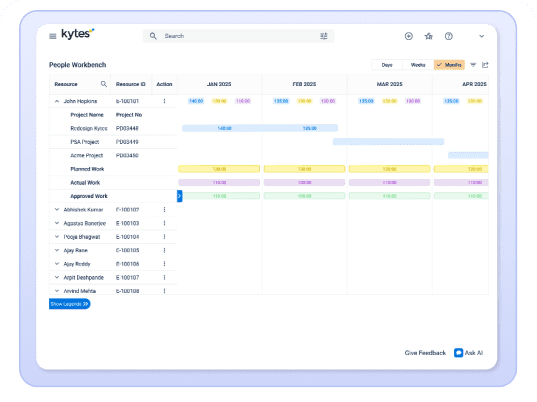The width and height of the screenshot is (537, 402).
Task: Click the People Workbench title
Action: pos(77,65)
